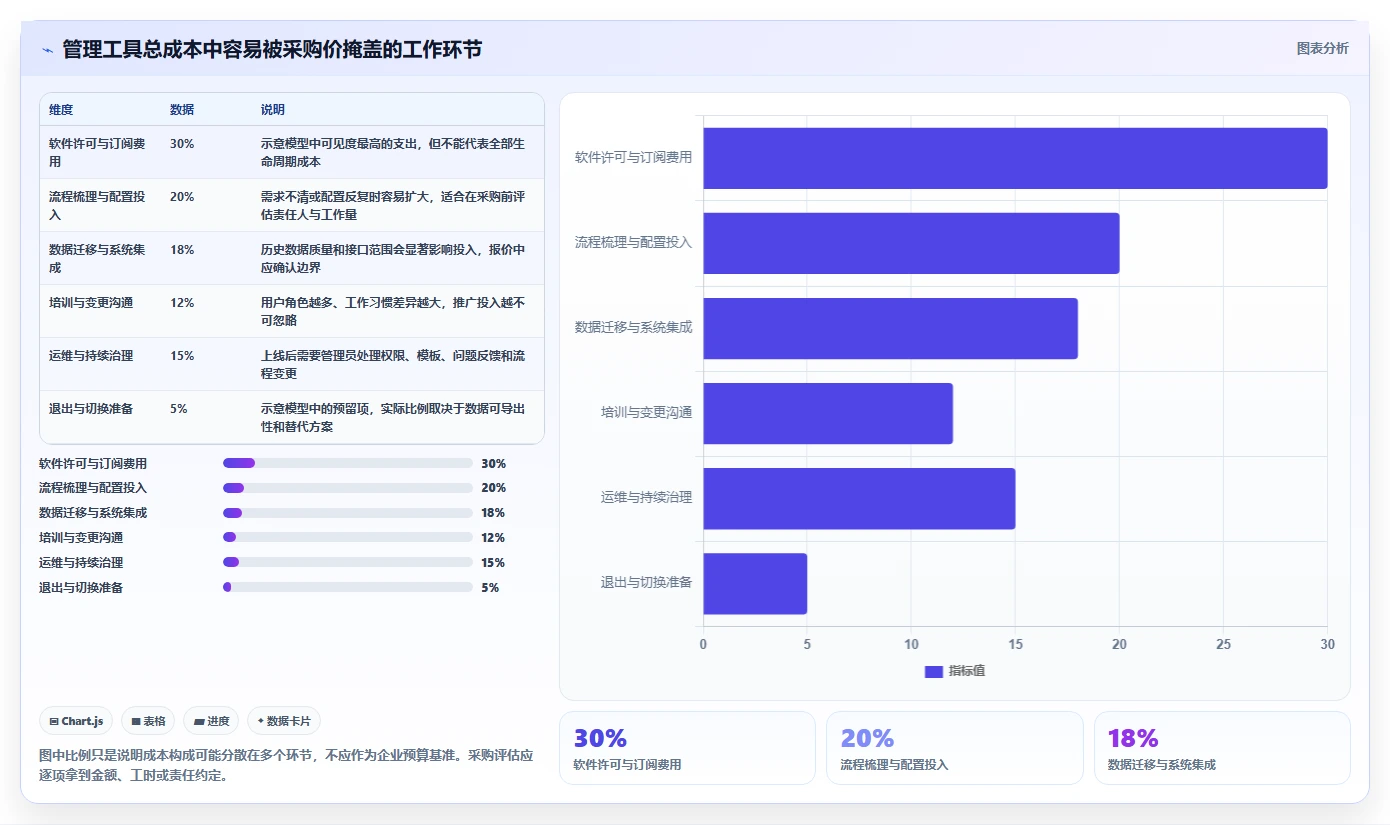Click the chart bar for 退出与切换准备

click(755, 583)
